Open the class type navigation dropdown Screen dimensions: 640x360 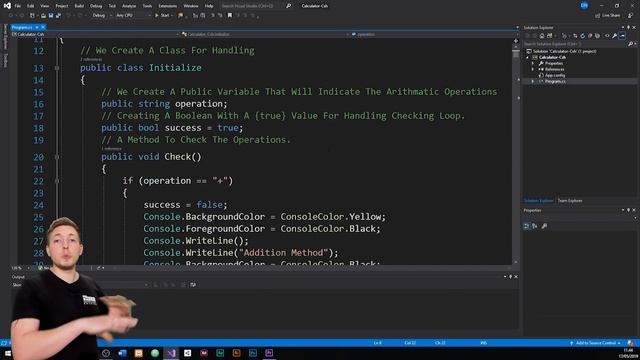(x=265, y=34)
